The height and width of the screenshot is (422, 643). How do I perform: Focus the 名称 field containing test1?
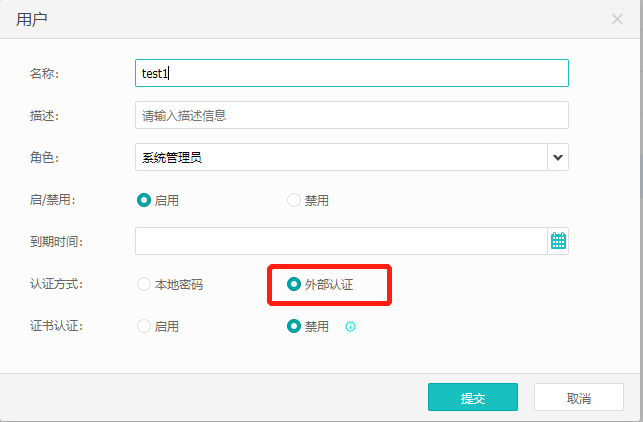(351, 73)
